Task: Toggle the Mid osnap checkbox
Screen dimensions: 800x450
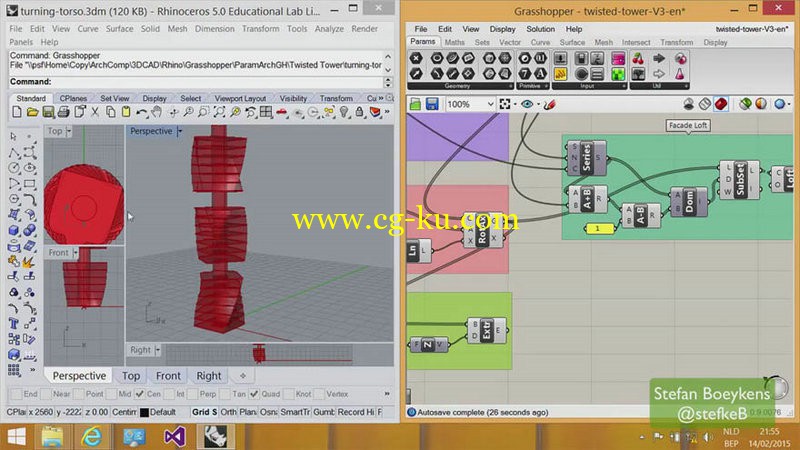Action: [x=111, y=394]
